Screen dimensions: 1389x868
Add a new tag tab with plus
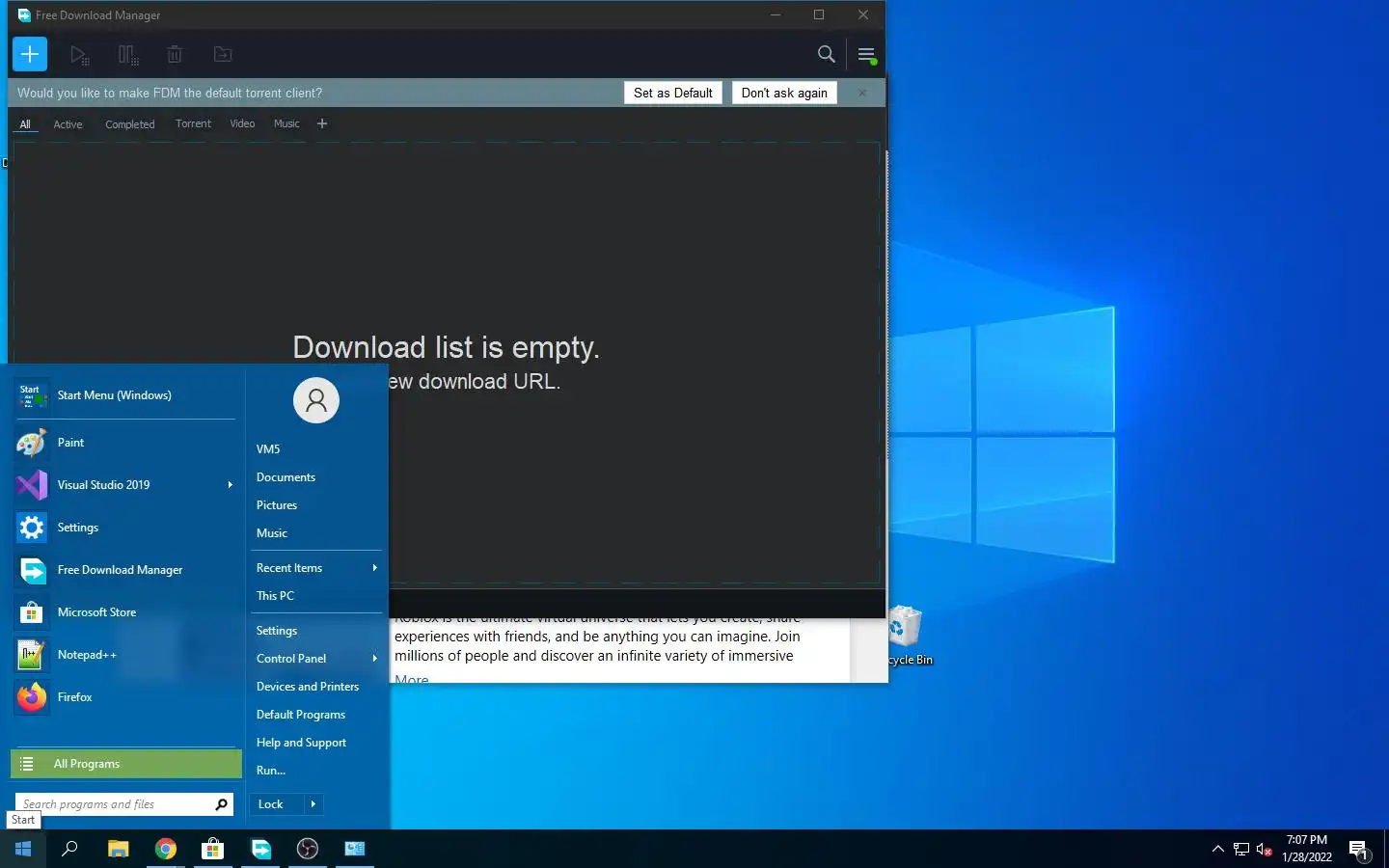[x=322, y=123]
